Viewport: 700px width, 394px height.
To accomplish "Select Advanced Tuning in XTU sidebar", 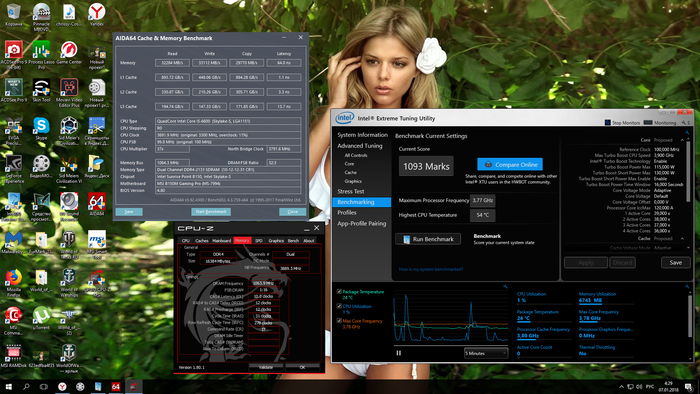I will (x=360, y=146).
